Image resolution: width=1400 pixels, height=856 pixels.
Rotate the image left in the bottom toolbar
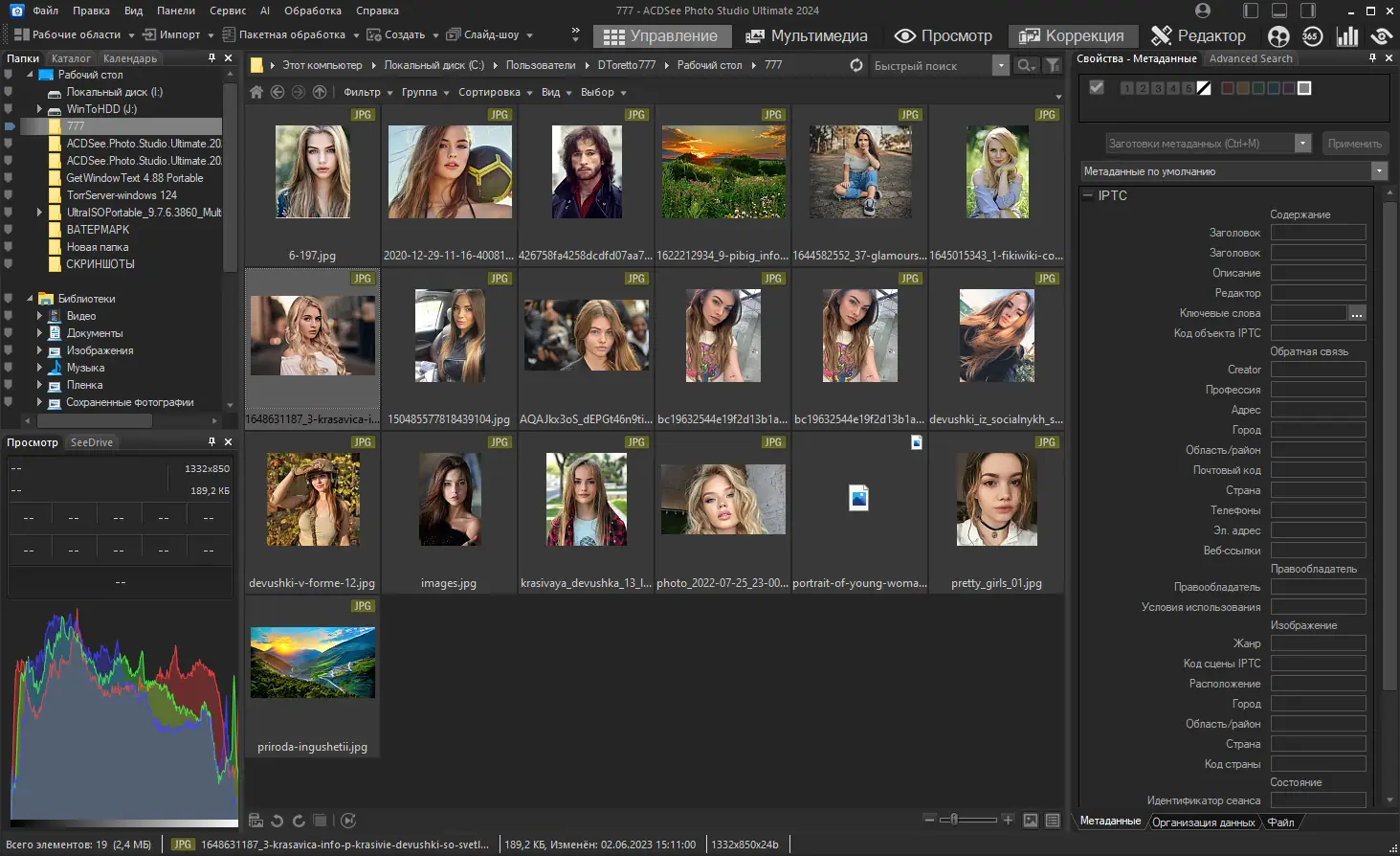click(x=278, y=821)
